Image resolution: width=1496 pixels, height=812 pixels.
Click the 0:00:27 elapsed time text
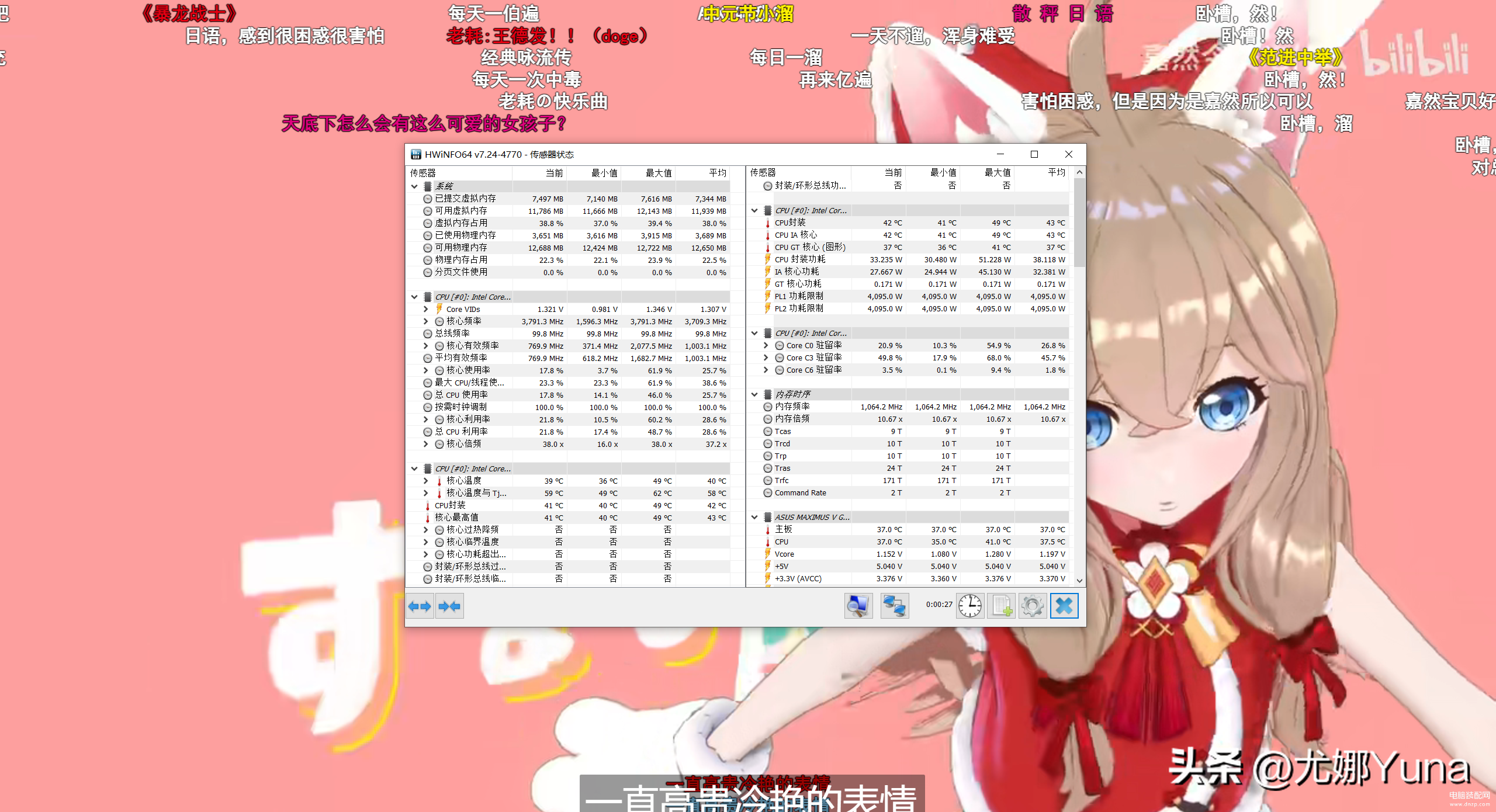click(939, 605)
